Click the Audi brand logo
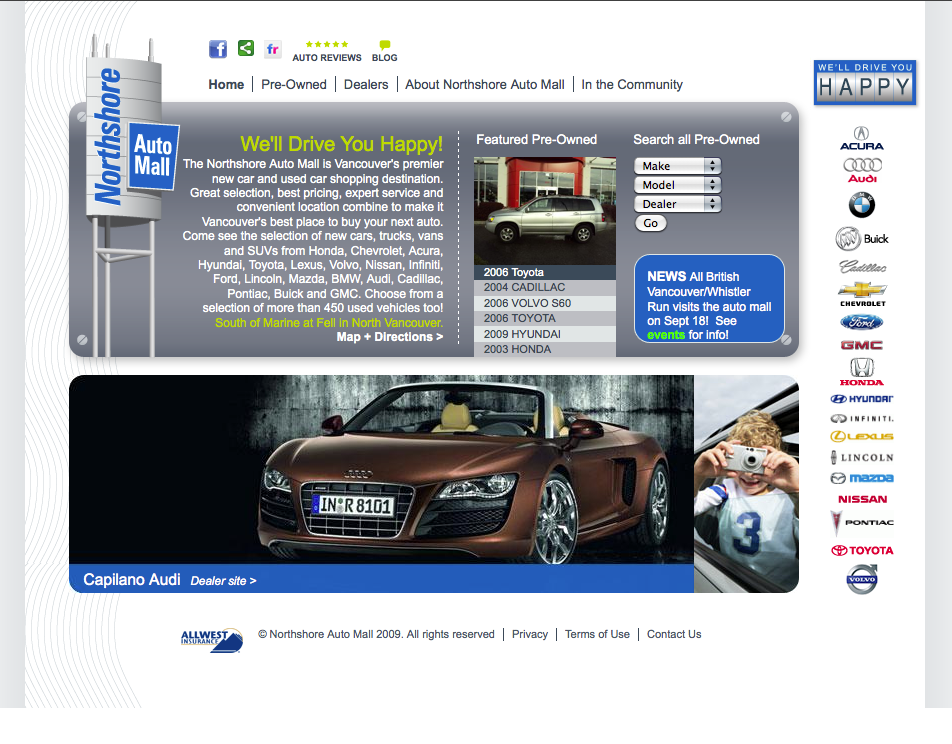The image size is (952, 744). click(x=862, y=170)
